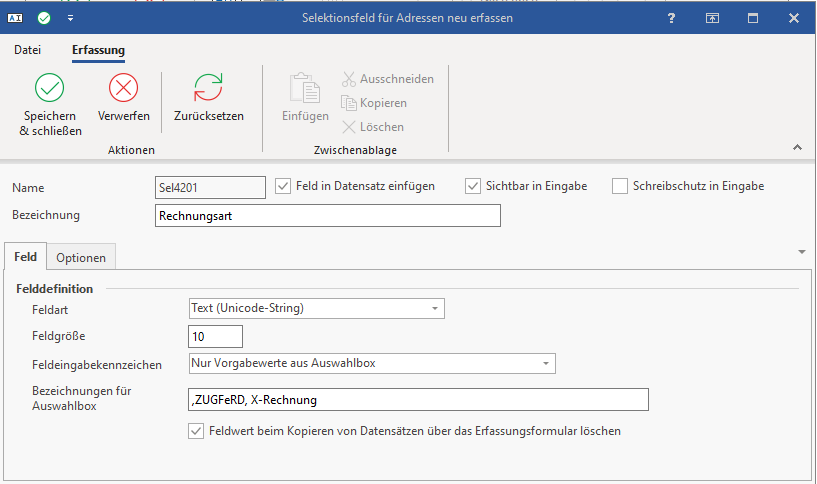Toggle Feldwert beim Kopieren löschen checkbox

[x=197, y=432]
